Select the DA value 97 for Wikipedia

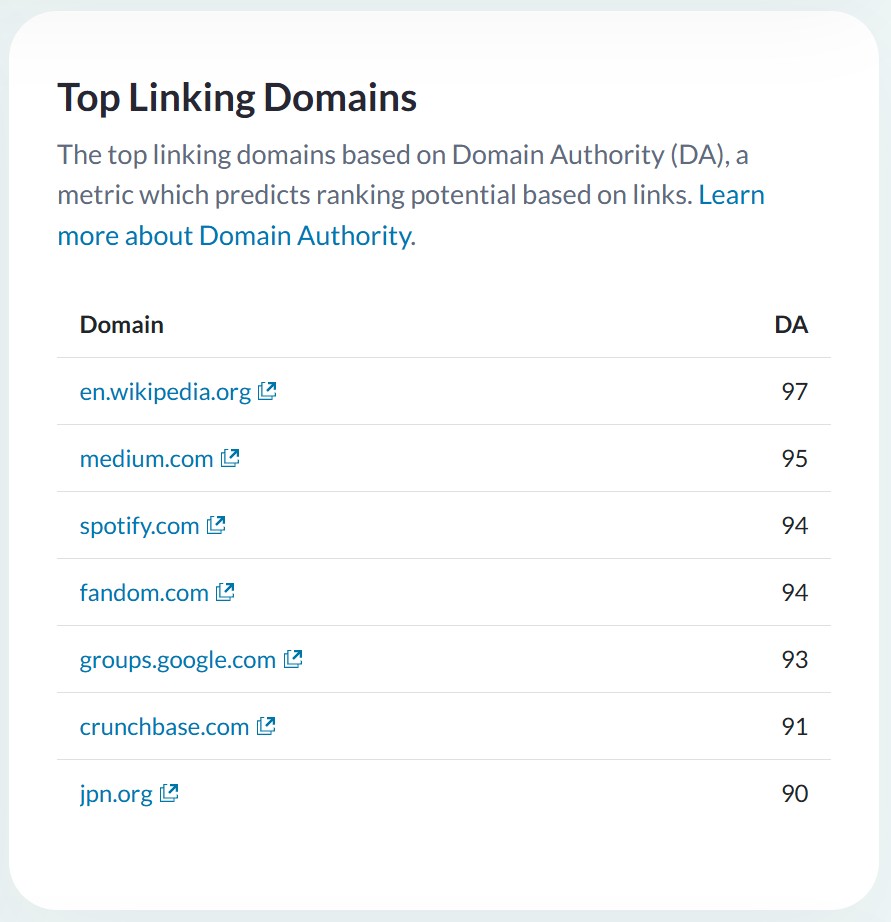point(794,392)
